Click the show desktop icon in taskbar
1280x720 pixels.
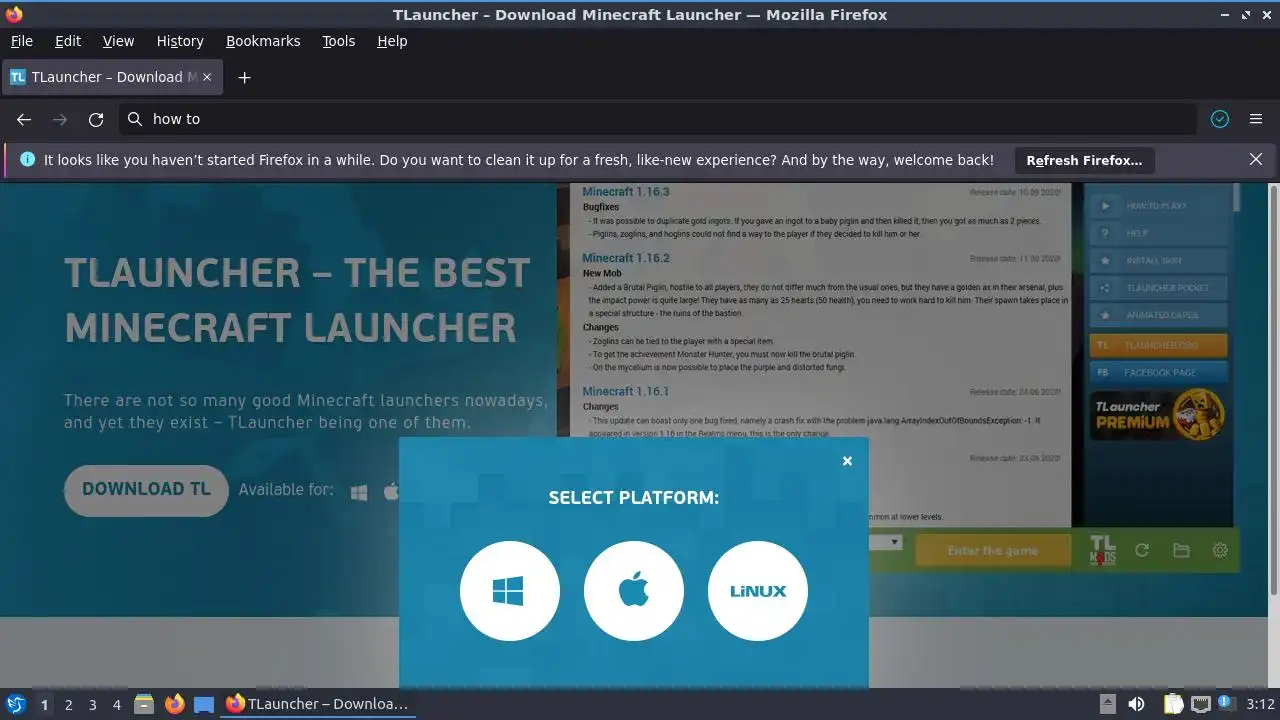coord(204,704)
